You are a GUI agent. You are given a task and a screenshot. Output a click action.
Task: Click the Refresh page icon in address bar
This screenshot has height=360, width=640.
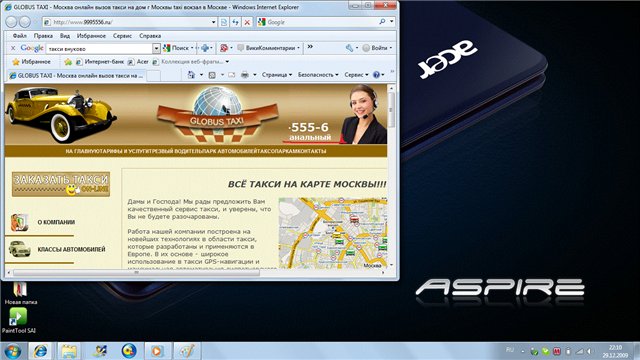point(236,22)
